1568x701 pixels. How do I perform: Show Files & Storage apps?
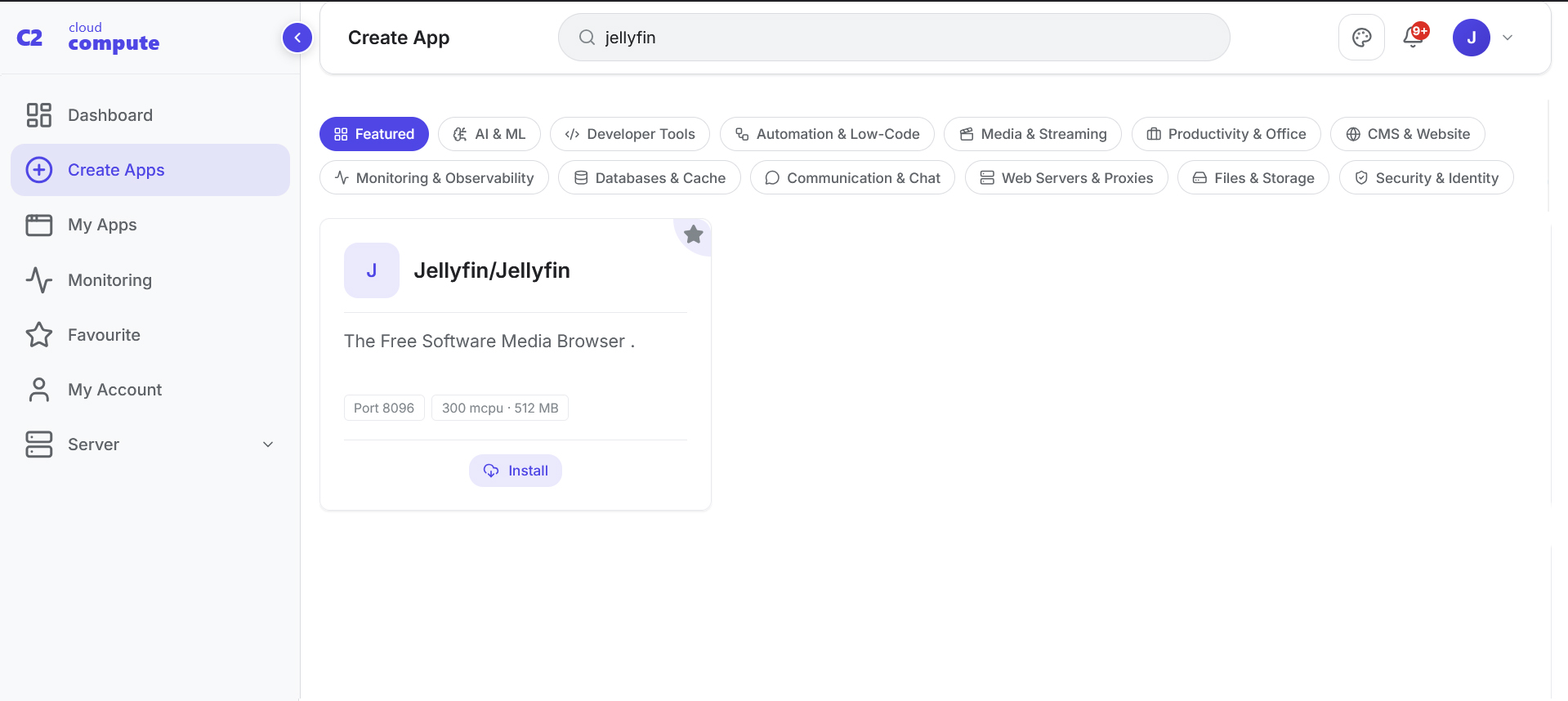(1253, 178)
